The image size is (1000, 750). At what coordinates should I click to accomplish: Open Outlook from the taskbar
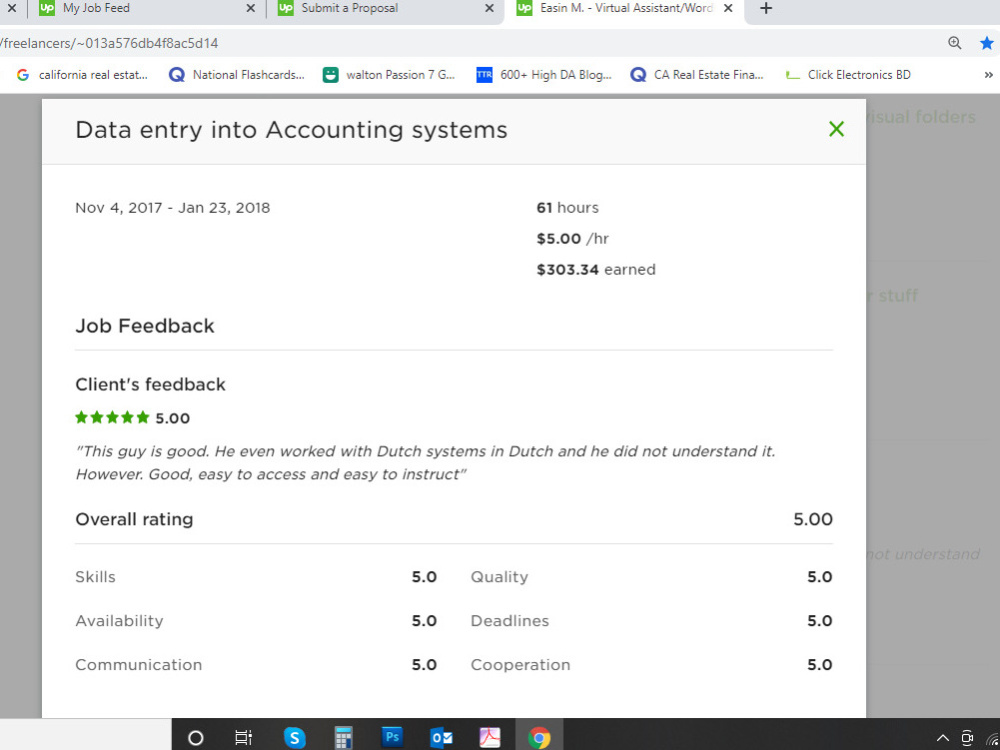click(x=441, y=738)
